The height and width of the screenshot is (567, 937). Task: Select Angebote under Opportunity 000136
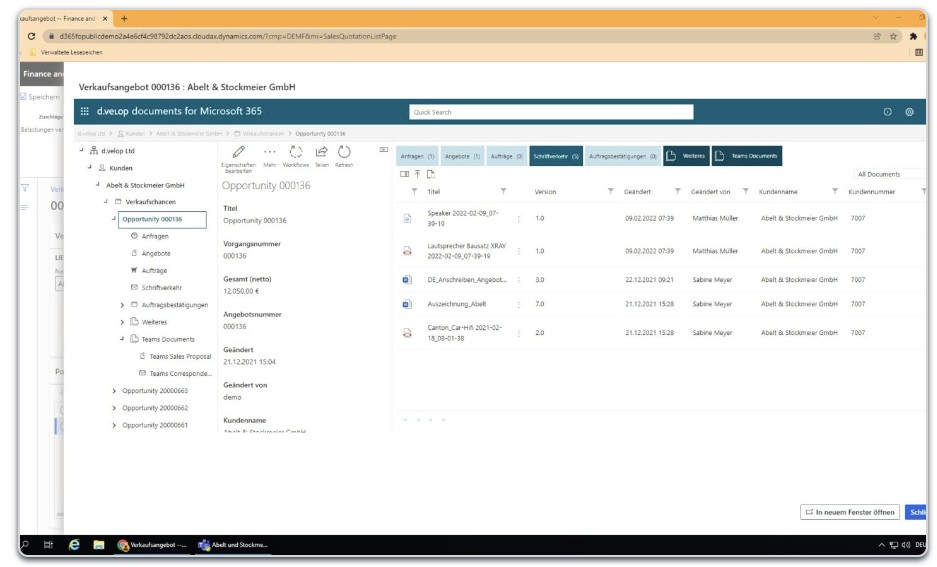(156, 254)
